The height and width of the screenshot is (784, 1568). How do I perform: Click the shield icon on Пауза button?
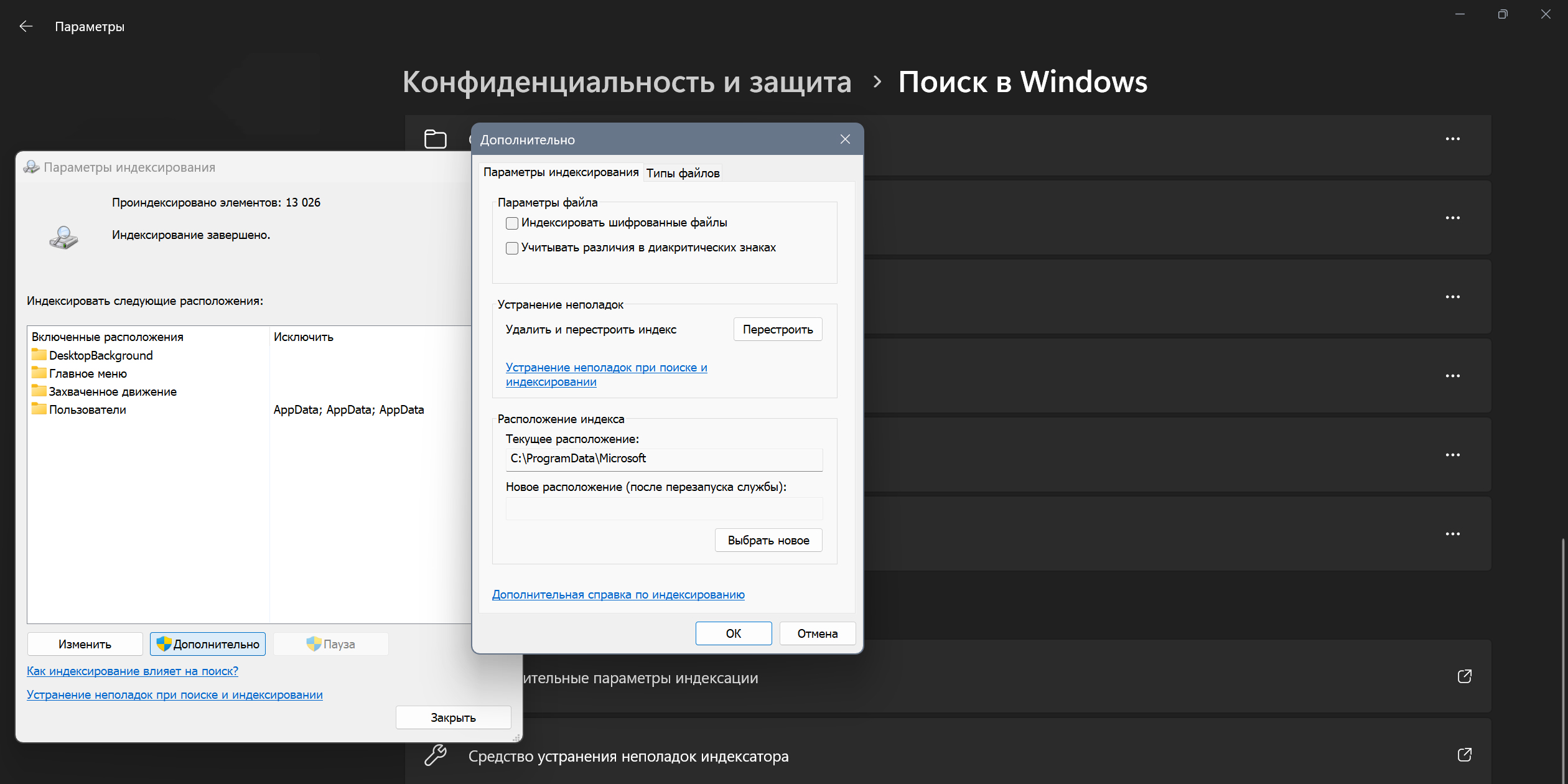(314, 644)
